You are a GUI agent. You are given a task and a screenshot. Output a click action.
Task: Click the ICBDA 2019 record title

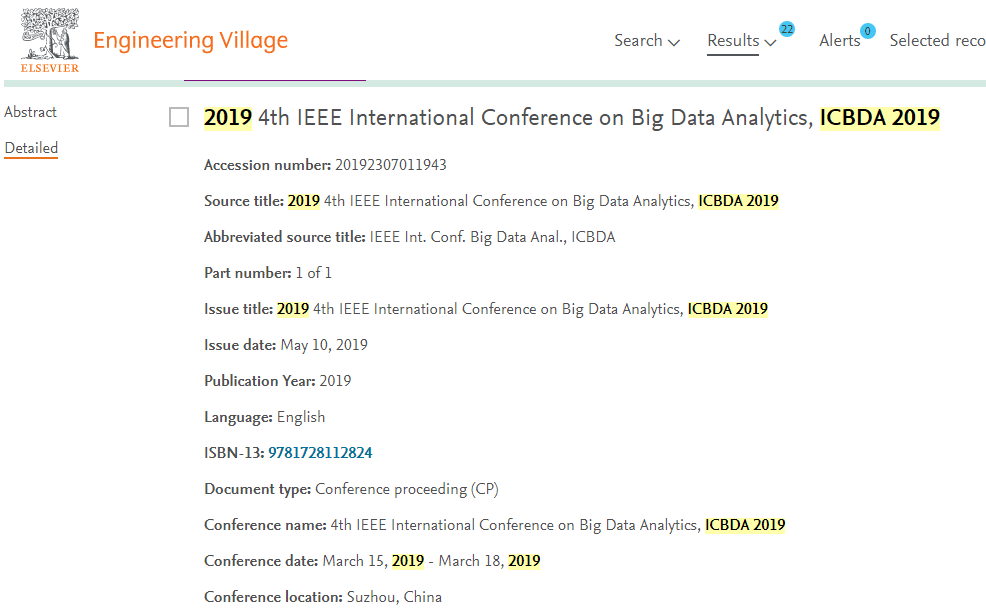pyautogui.click(x=571, y=118)
